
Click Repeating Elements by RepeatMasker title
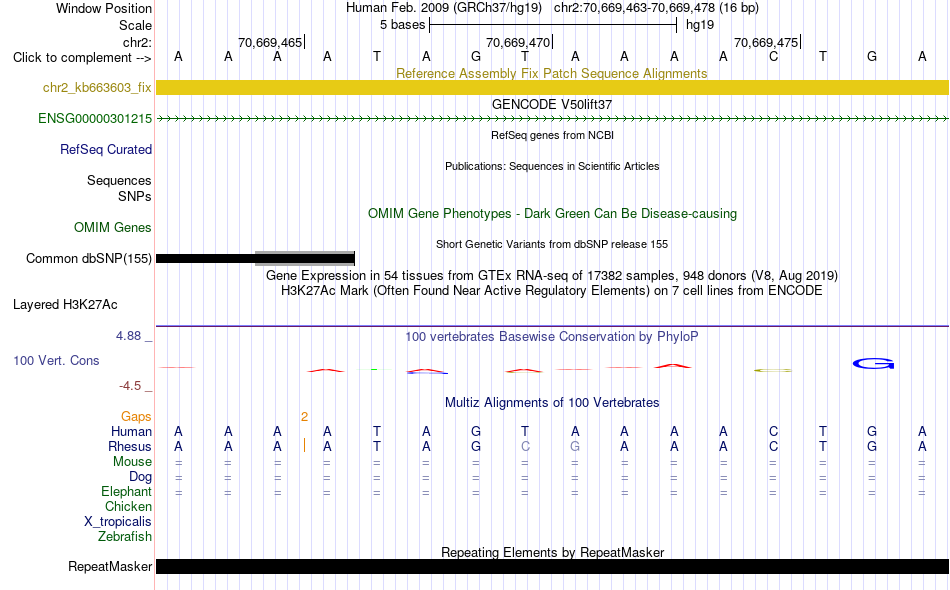pos(552,552)
